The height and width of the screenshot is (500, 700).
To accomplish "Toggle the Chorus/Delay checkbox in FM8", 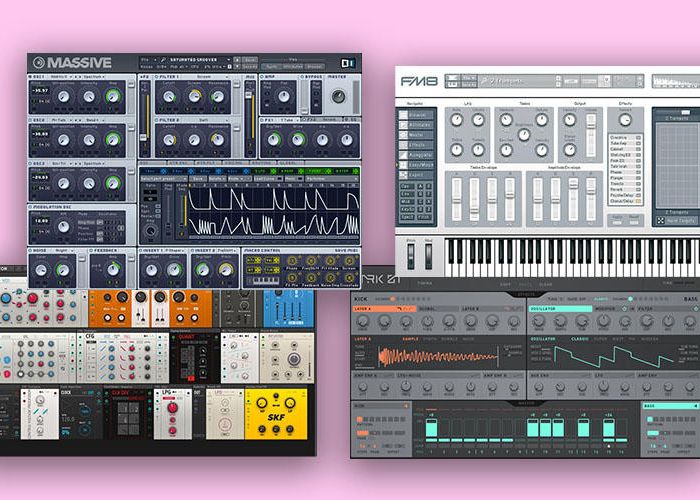I will tap(638, 201).
